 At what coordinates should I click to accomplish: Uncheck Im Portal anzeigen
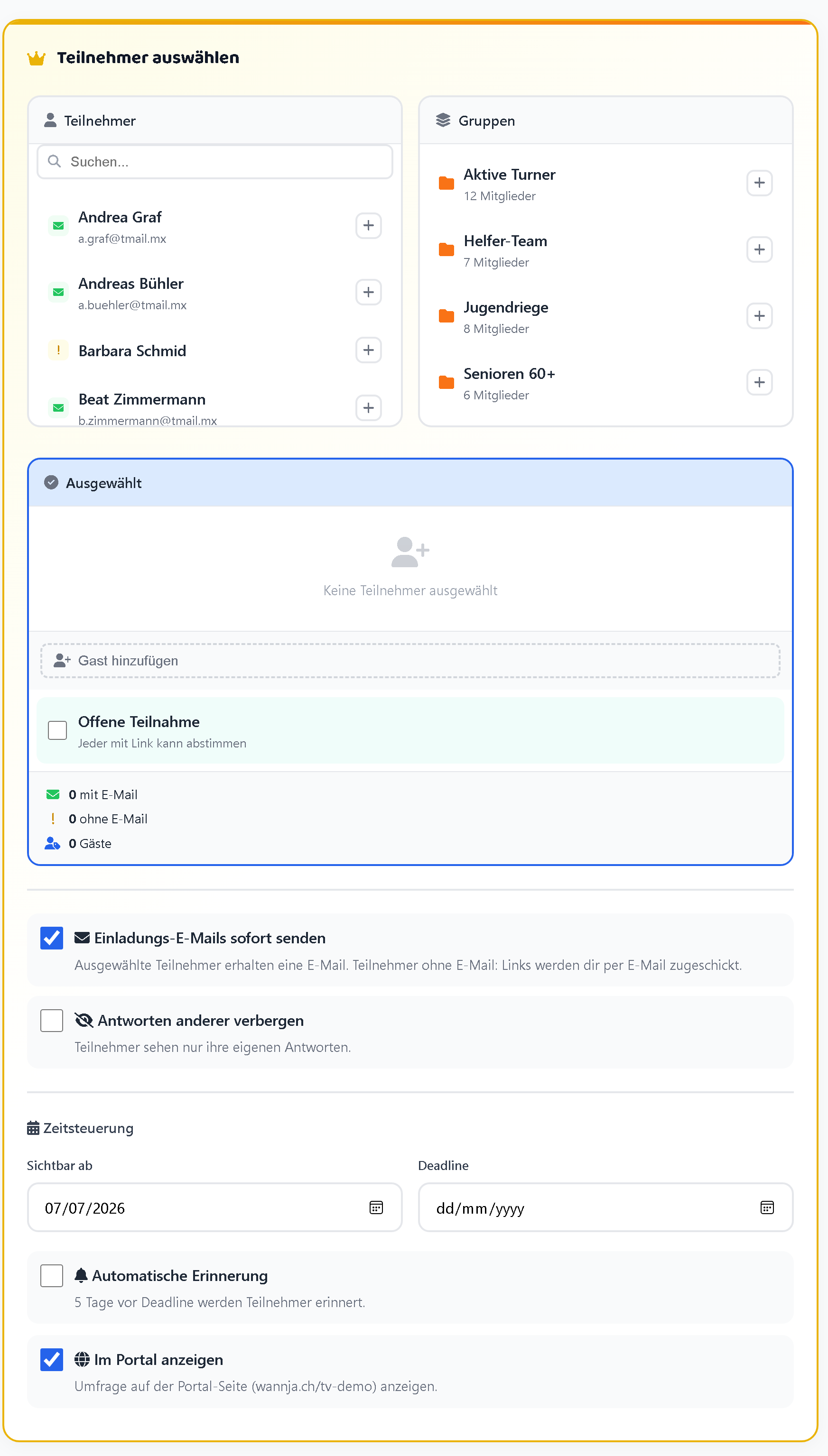point(52,1360)
